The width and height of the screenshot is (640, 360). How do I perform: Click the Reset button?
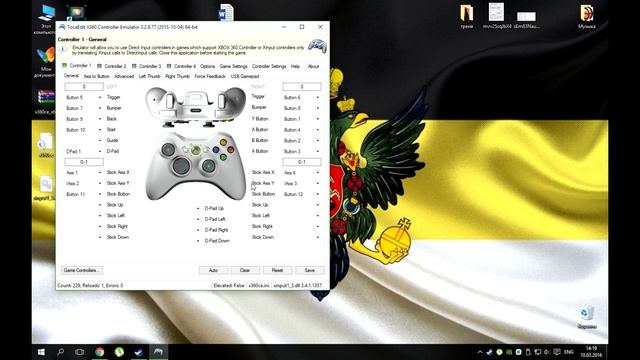[x=277, y=270]
